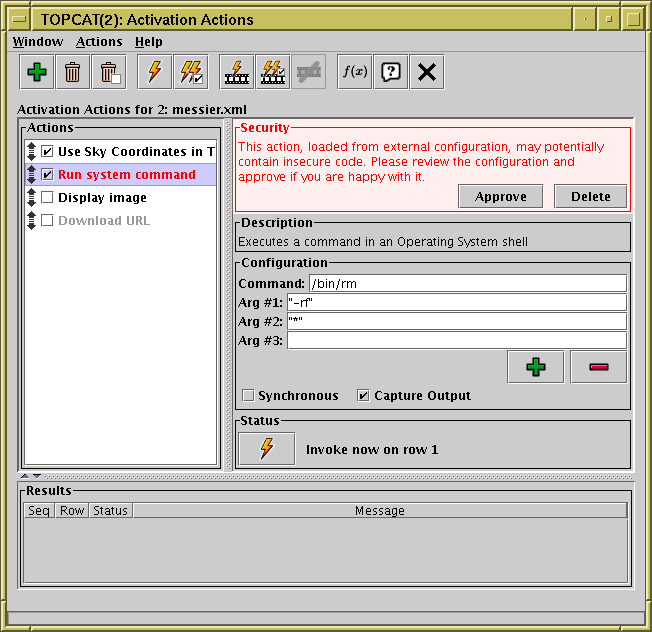Click the X close toolbar icon
This screenshot has width=652, height=632.
[x=427, y=72]
